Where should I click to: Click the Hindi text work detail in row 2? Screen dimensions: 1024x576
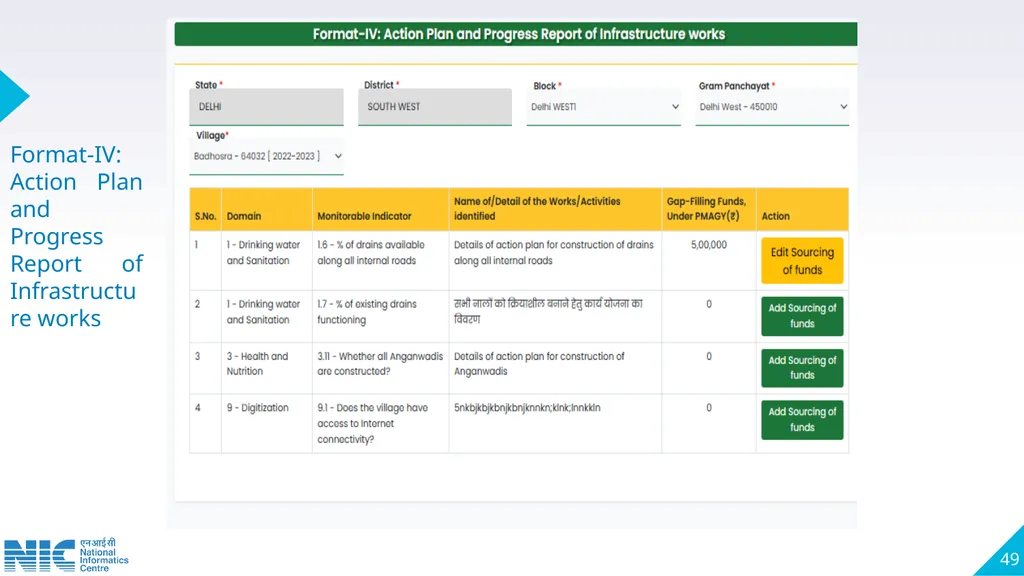(549, 312)
